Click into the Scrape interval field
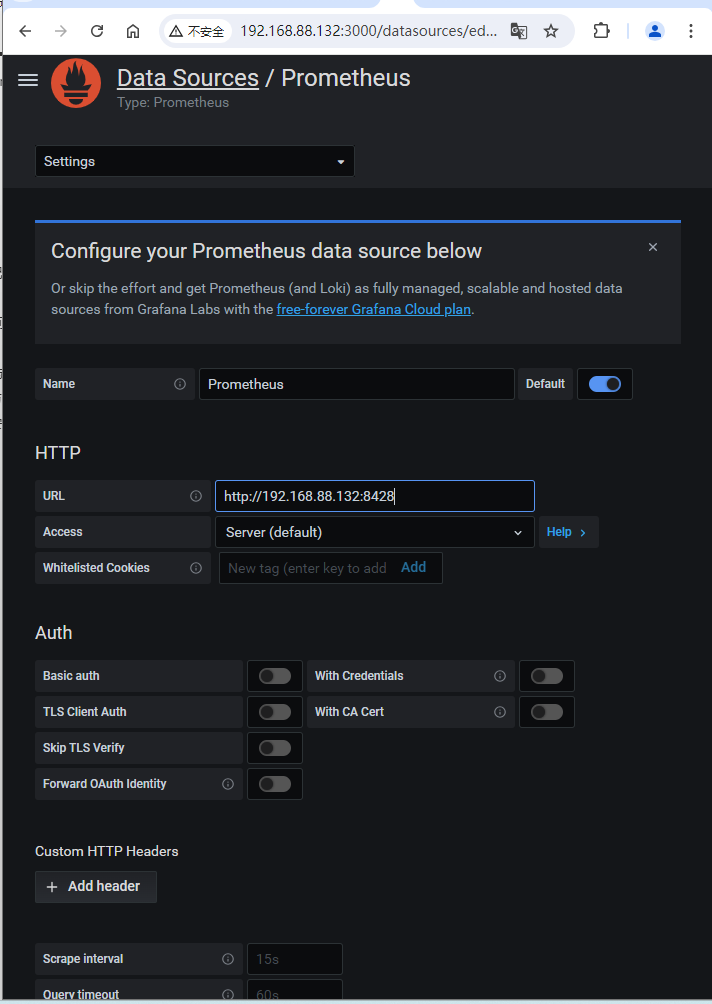 click(x=294, y=959)
